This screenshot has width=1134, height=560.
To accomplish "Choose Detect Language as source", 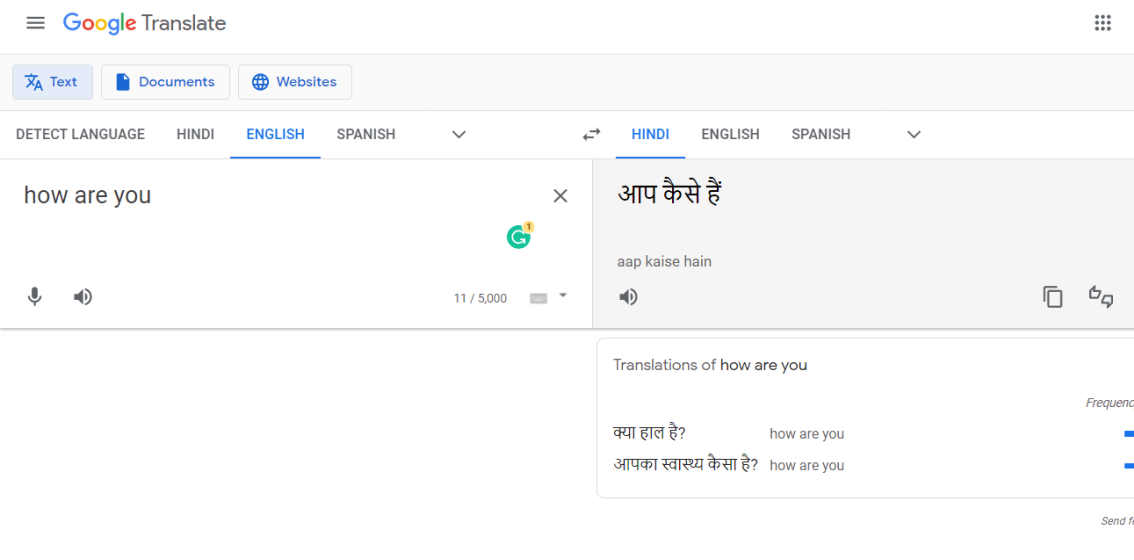I will (80, 134).
